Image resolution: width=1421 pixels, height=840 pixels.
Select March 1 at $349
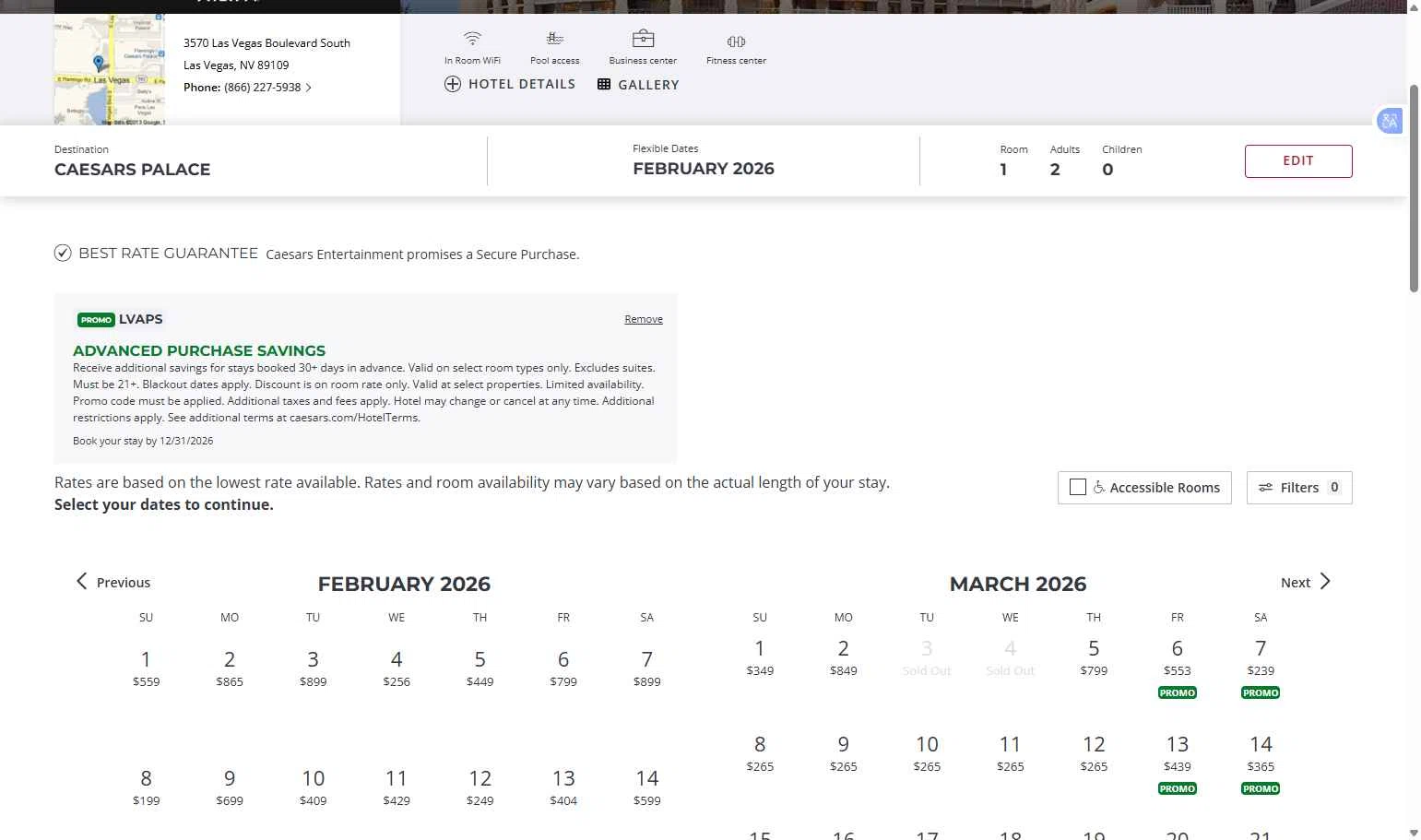(760, 657)
